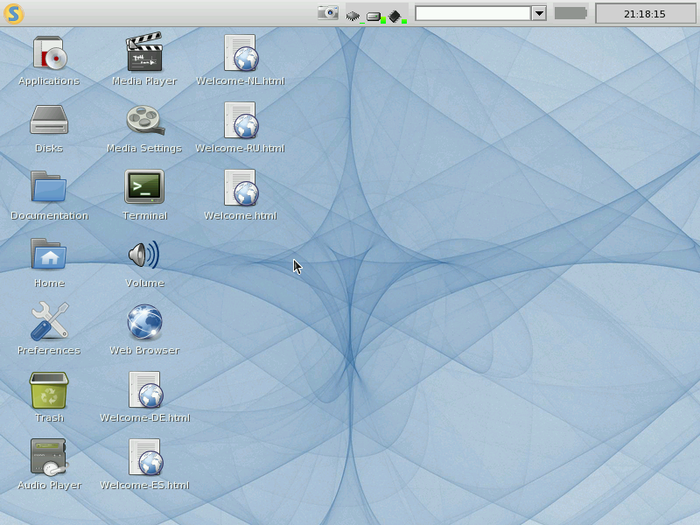Open the S start menu logo
This screenshot has height=525, width=700.
[13, 13]
